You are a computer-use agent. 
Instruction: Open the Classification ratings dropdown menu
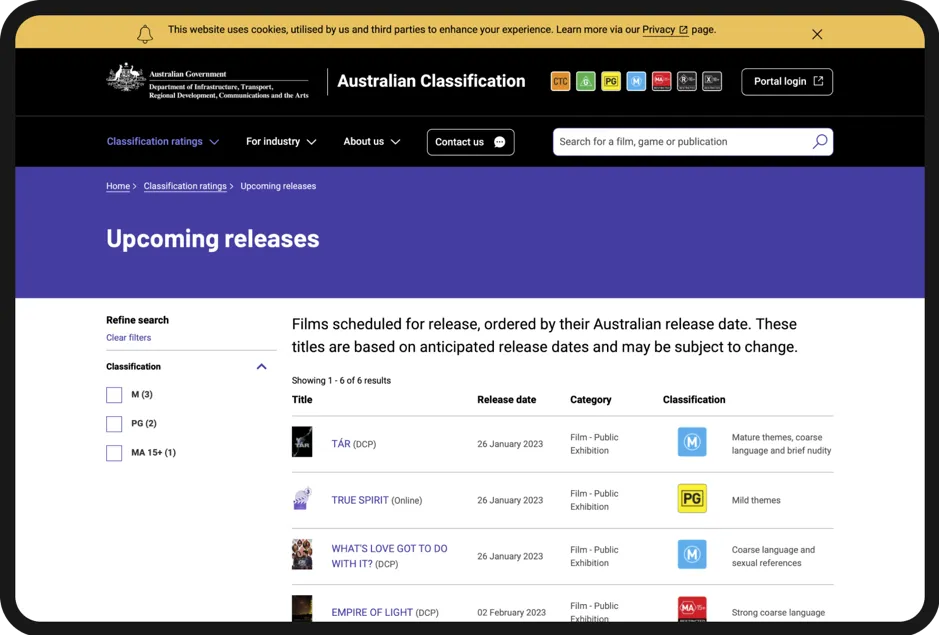coord(163,141)
